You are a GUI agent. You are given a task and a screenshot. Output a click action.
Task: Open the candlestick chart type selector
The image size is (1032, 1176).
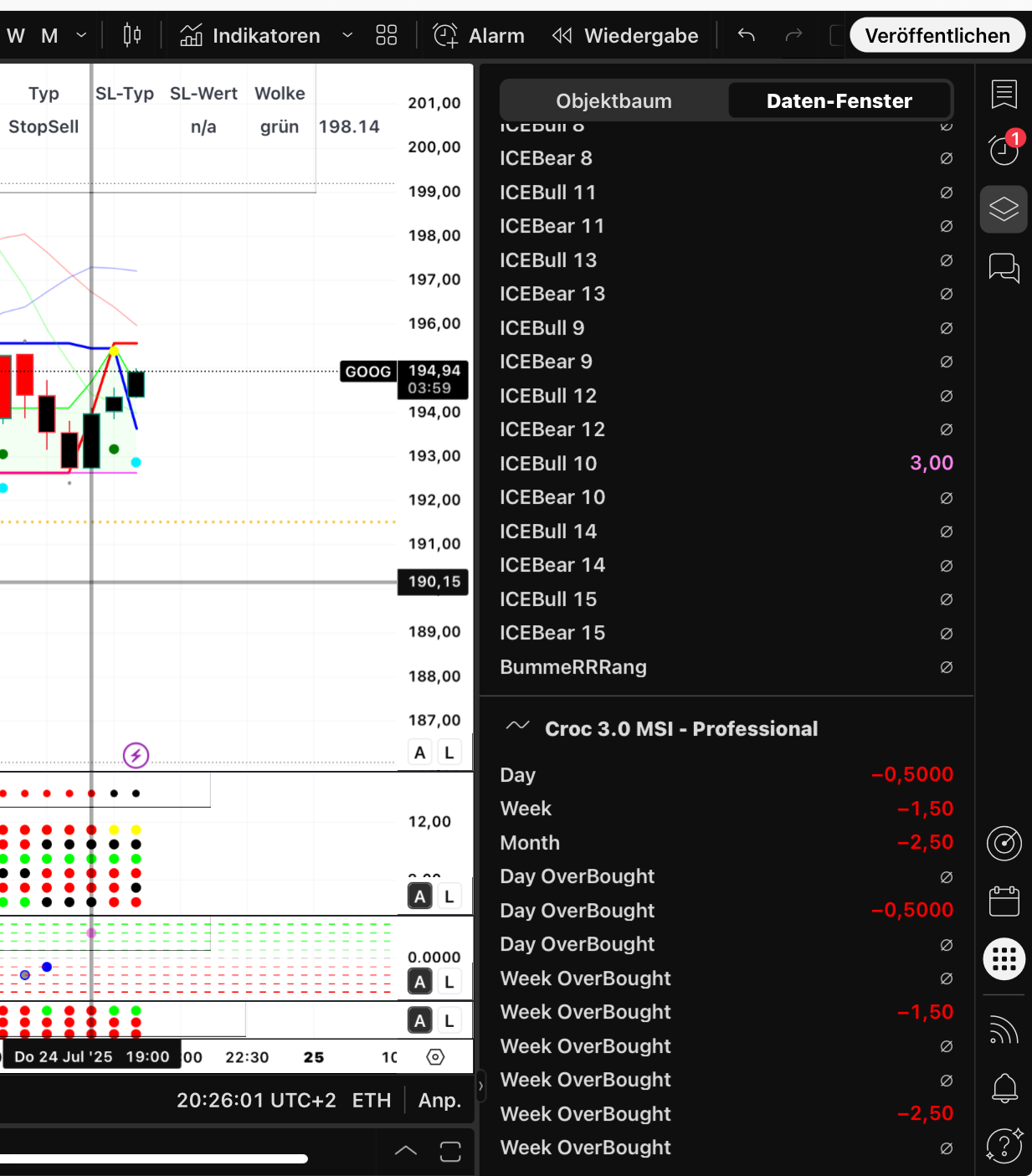point(132,35)
